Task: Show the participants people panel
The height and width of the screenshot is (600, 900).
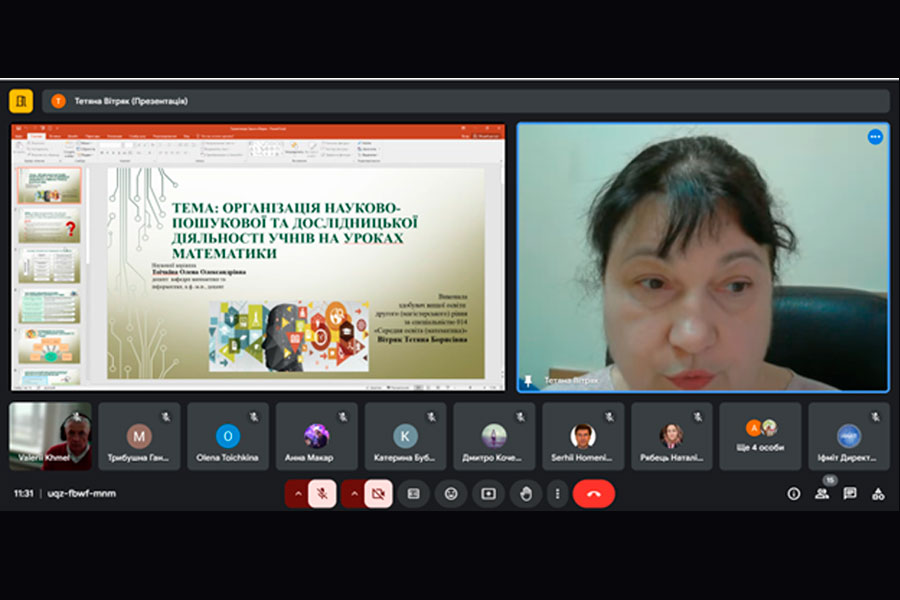Action: [822, 493]
